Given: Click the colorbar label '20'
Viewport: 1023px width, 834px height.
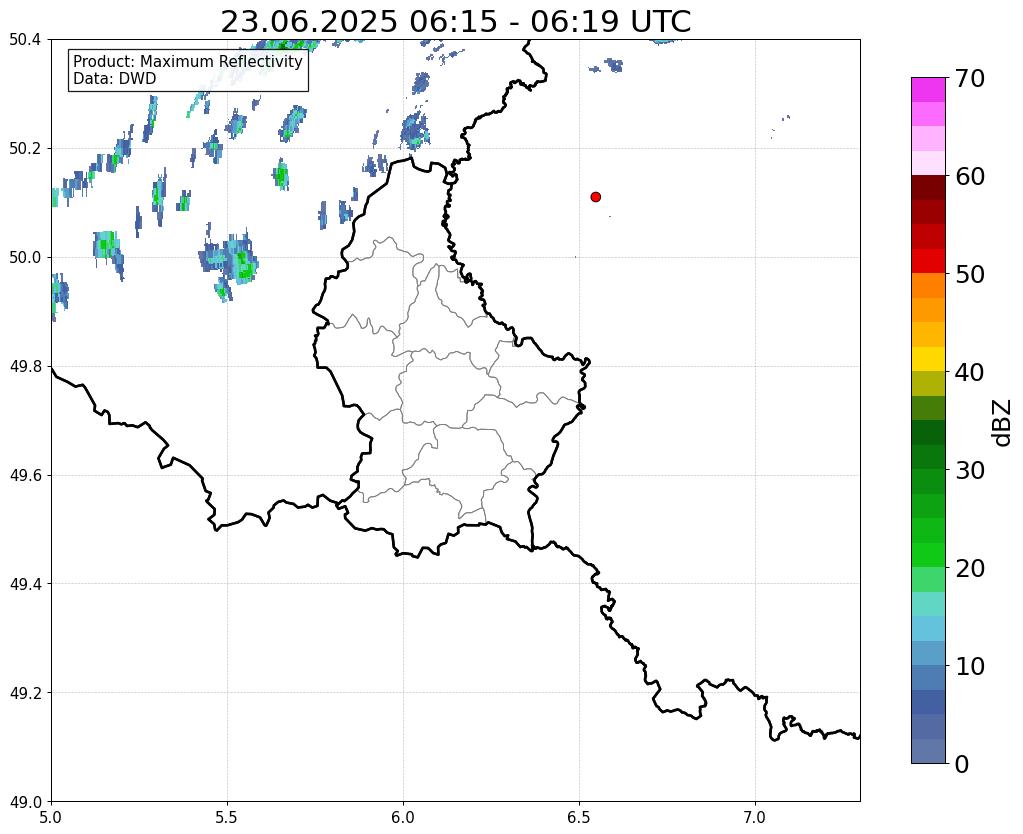Looking at the screenshot, I should pos(970,568).
